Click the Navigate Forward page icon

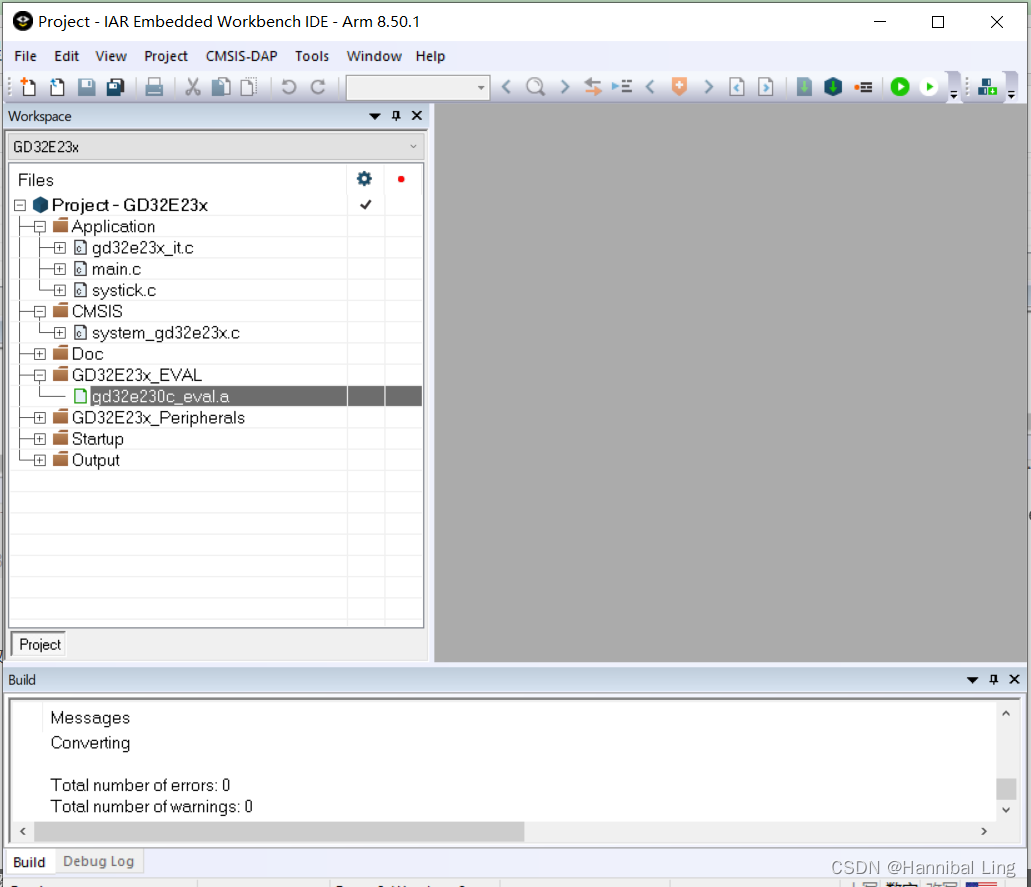[766, 87]
